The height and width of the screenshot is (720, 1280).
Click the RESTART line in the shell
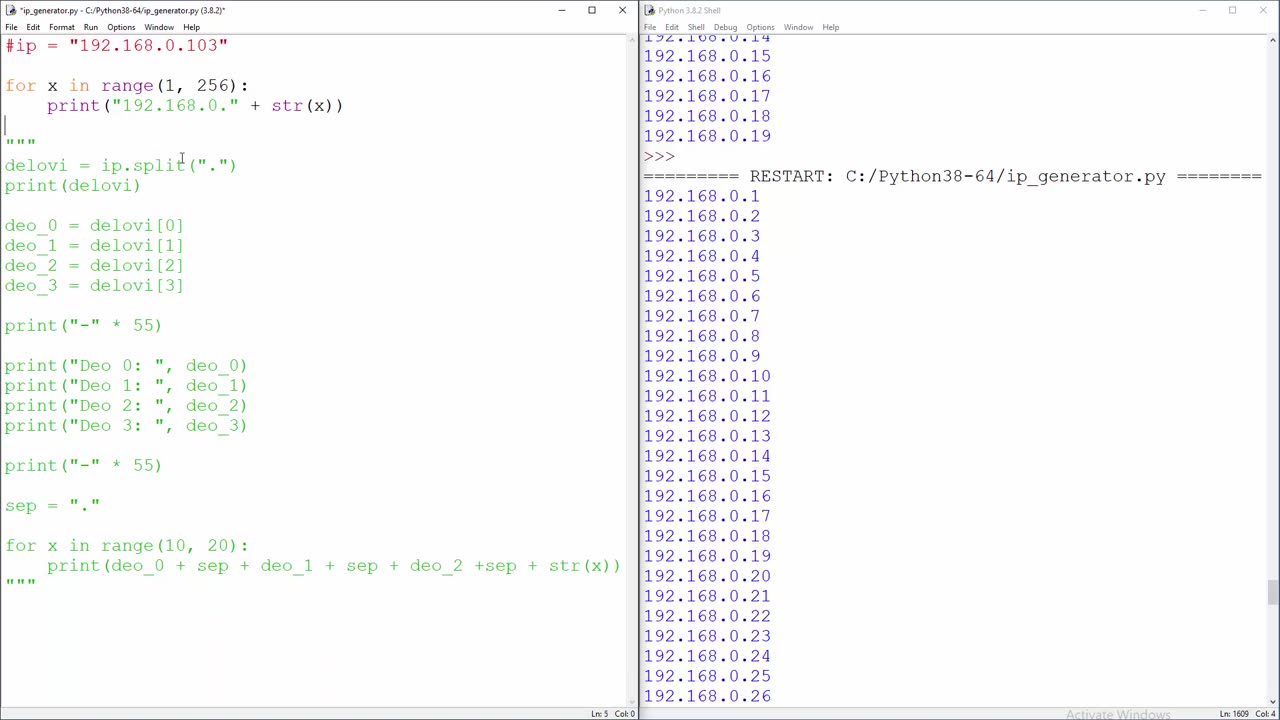pos(953,176)
